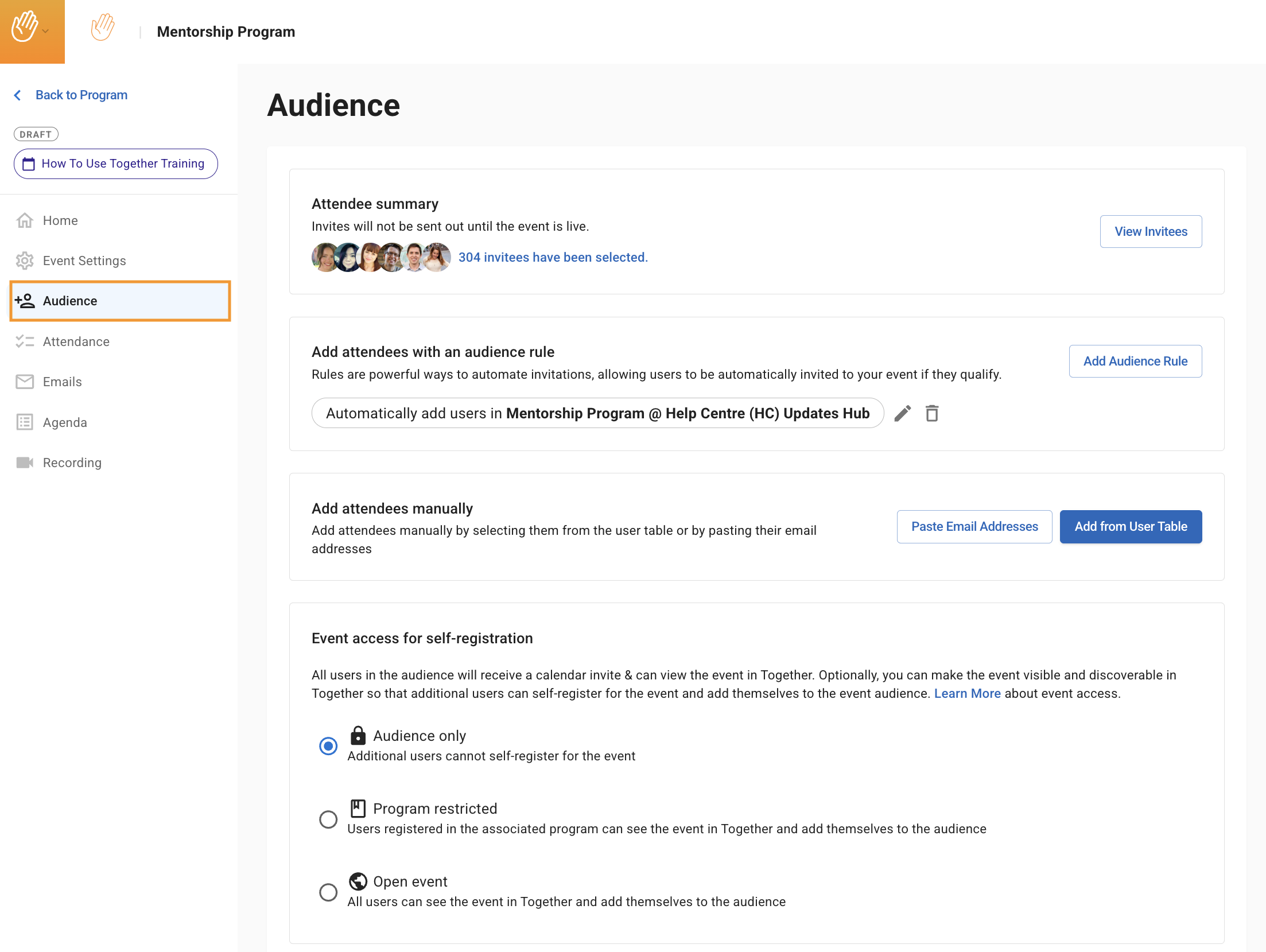This screenshot has height=952, width=1266.
Task: Click the Agenda list icon
Action: tap(25, 422)
